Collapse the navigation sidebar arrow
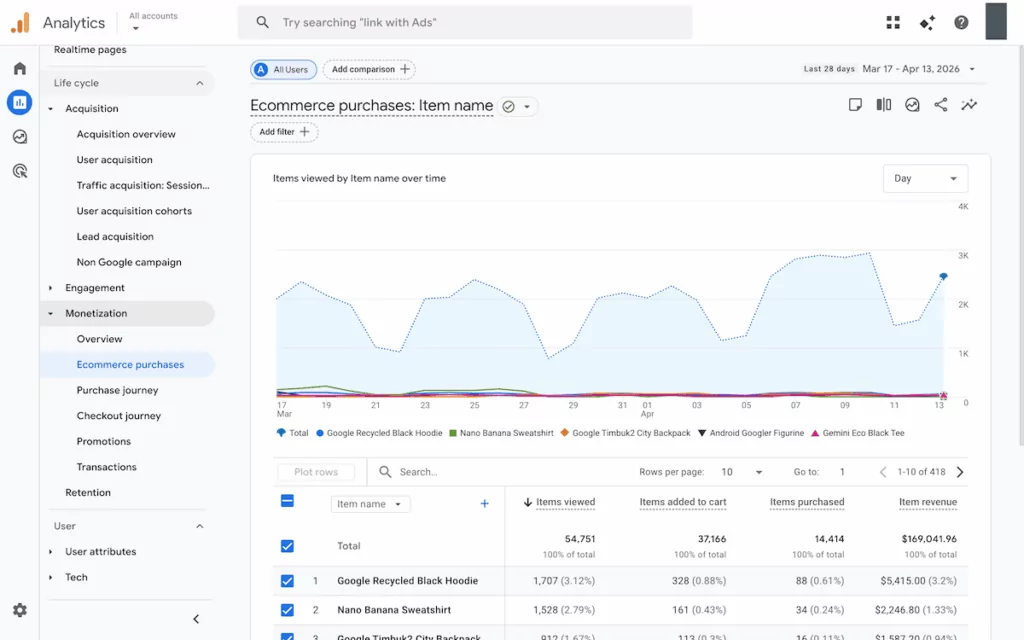This screenshot has width=1024, height=640. (x=196, y=619)
